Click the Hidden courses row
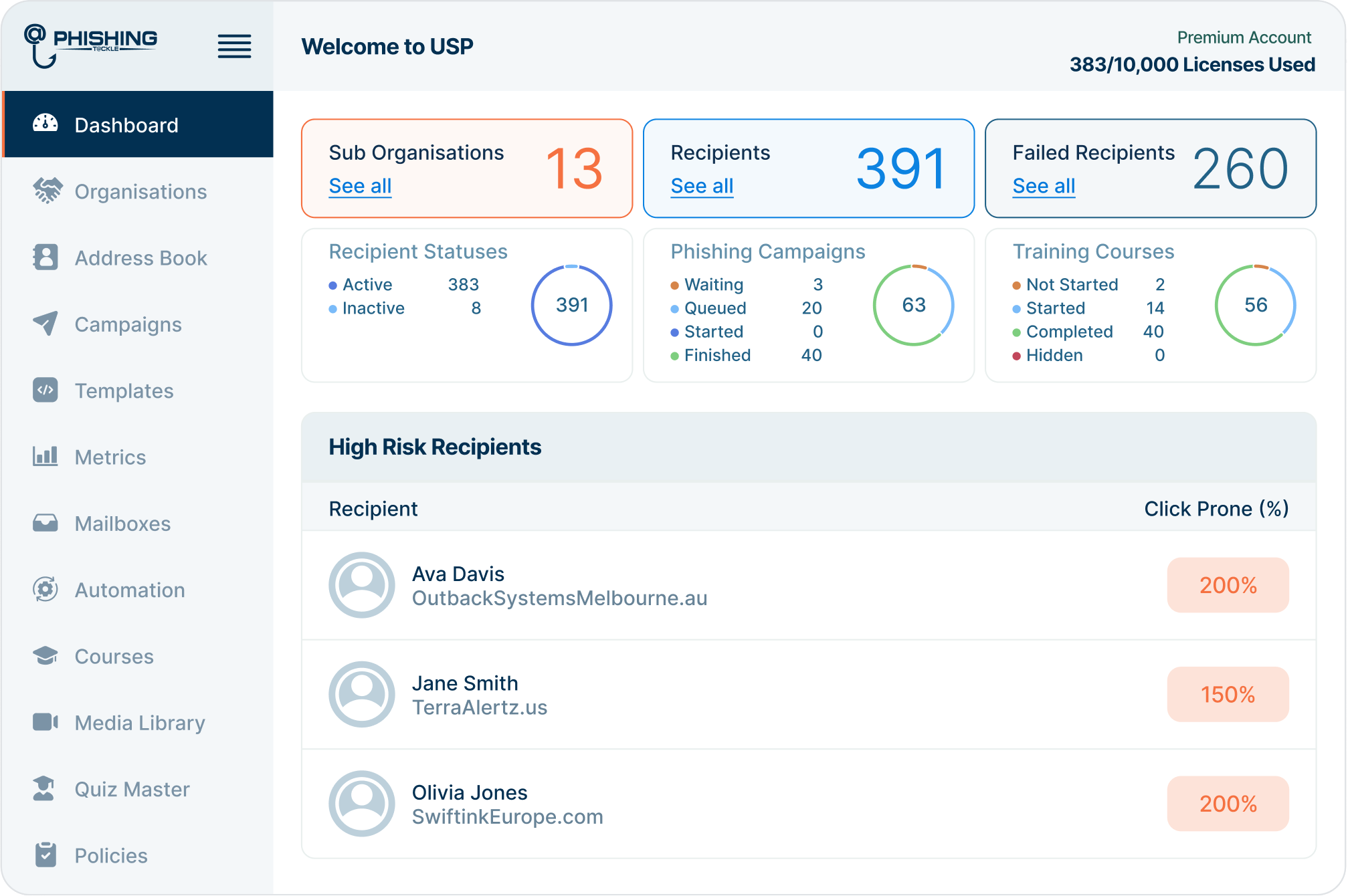 coord(1088,354)
